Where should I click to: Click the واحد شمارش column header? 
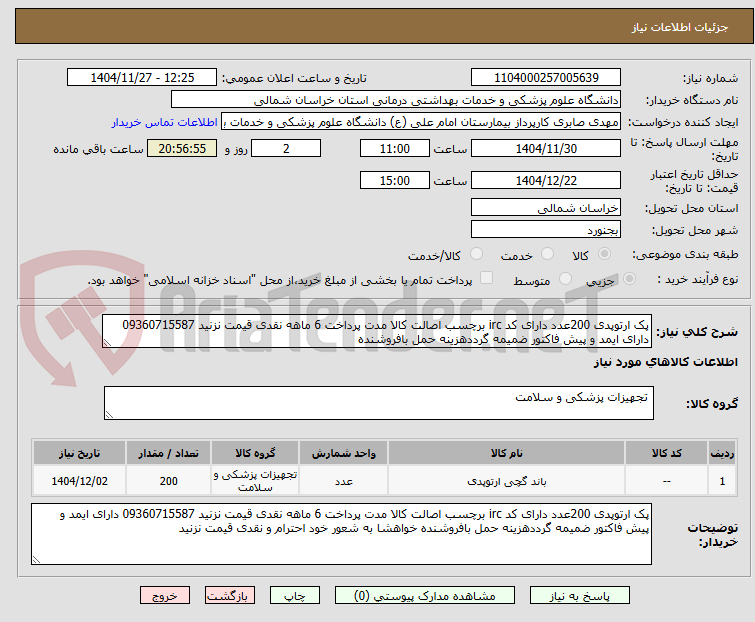[344, 453]
